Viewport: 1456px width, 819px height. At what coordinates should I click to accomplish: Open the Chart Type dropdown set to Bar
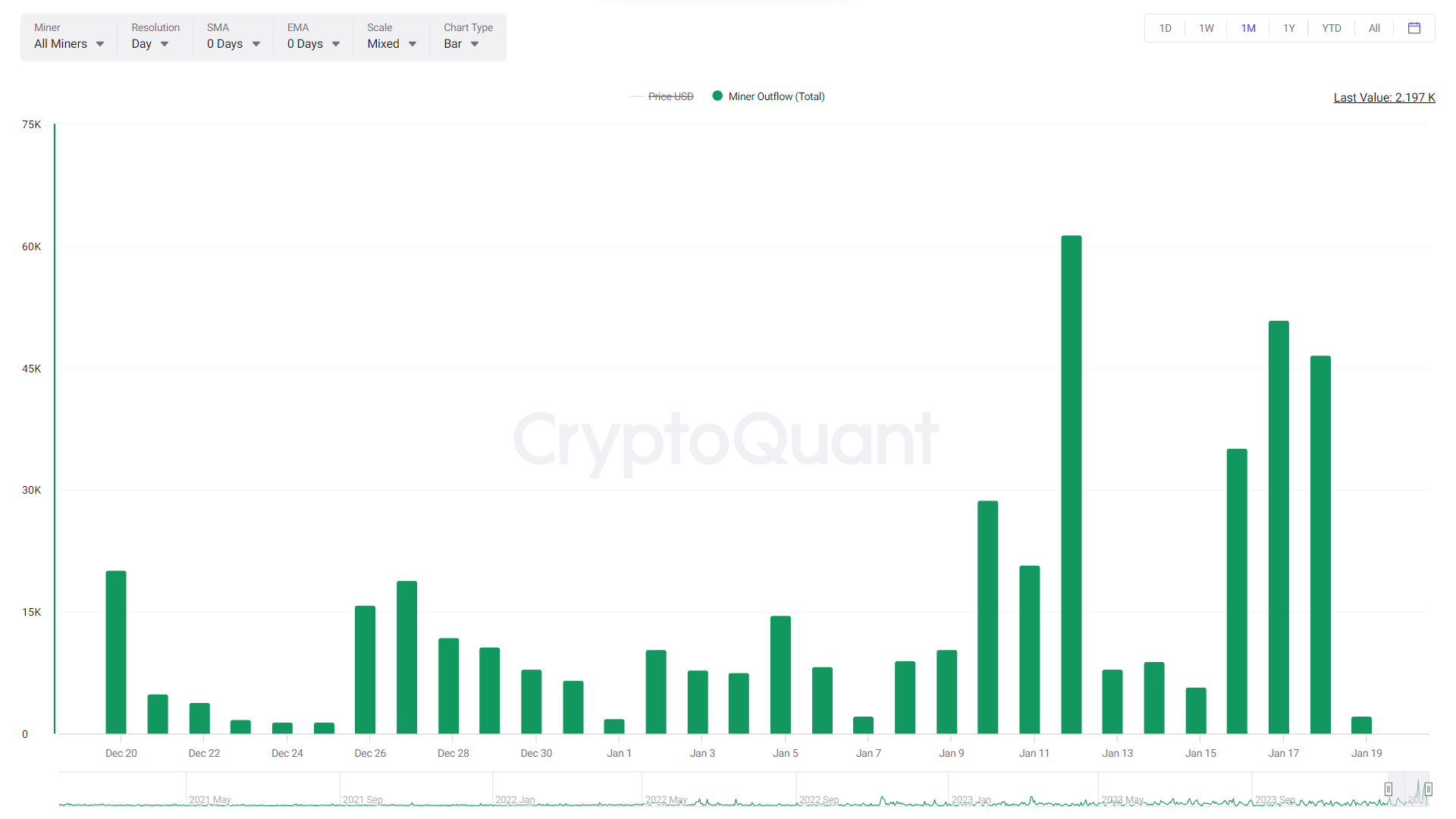coord(461,44)
